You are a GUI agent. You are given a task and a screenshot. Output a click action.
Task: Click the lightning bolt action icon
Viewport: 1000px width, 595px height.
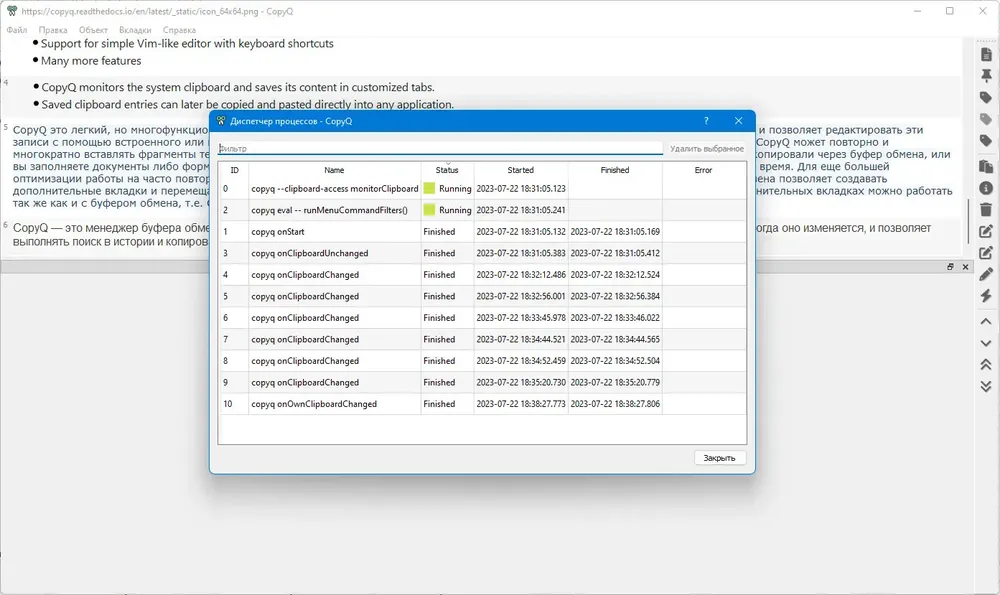(x=986, y=296)
